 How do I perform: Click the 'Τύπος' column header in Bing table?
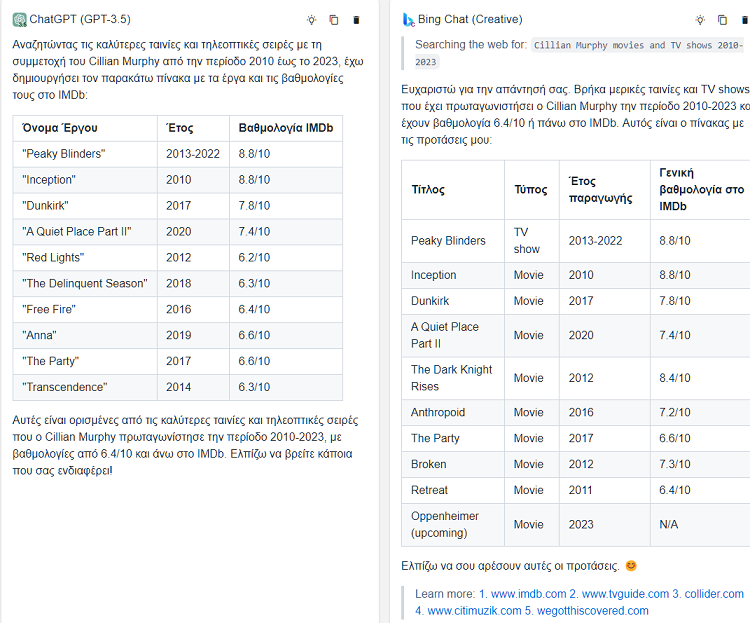coord(530,189)
